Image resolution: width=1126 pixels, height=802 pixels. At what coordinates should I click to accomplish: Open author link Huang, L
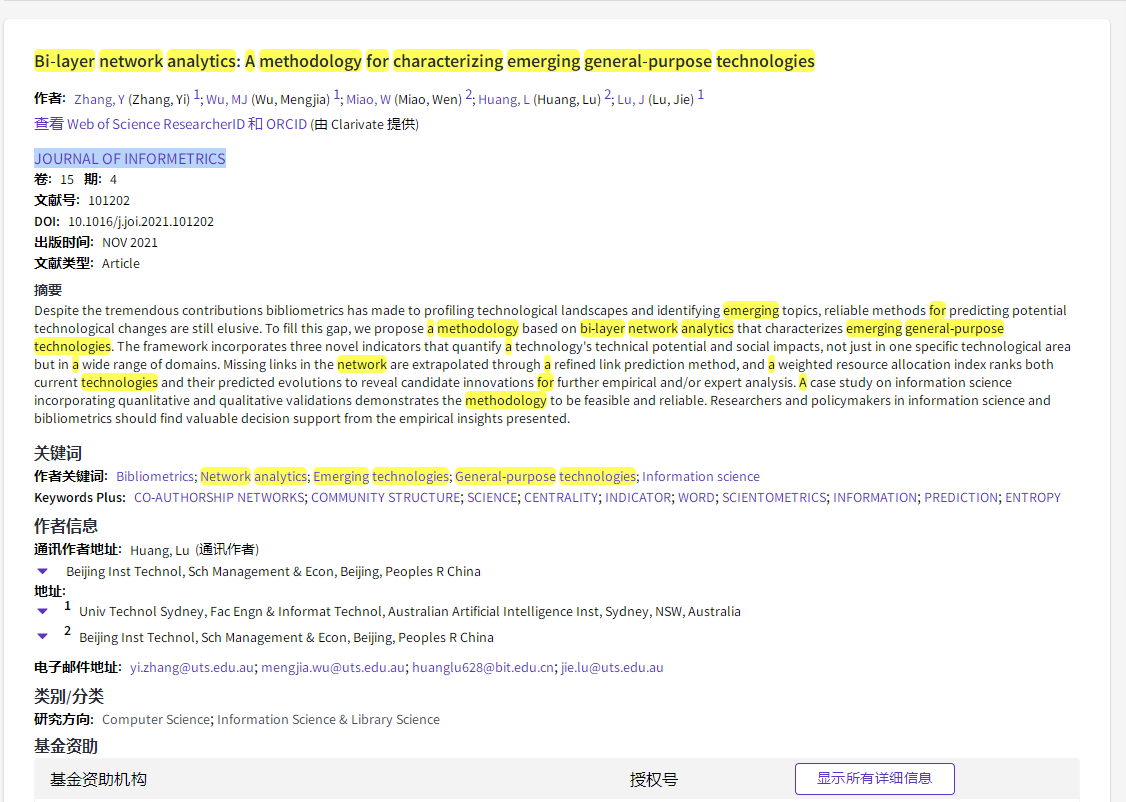pyautogui.click(x=503, y=99)
